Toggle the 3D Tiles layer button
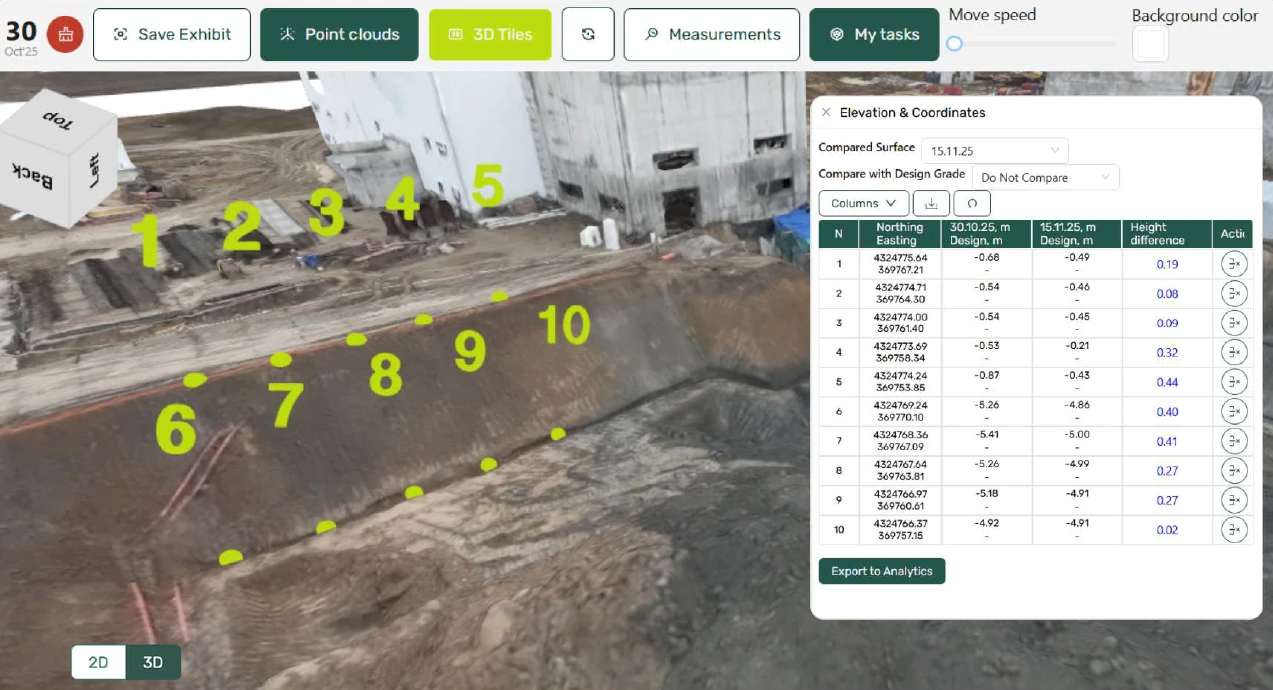This screenshot has height=690, width=1273. (x=490, y=34)
